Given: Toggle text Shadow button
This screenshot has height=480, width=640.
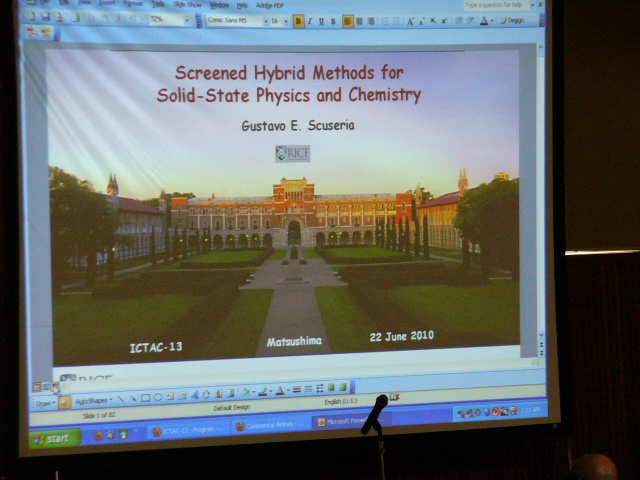Looking at the screenshot, I should click(333, 21).
